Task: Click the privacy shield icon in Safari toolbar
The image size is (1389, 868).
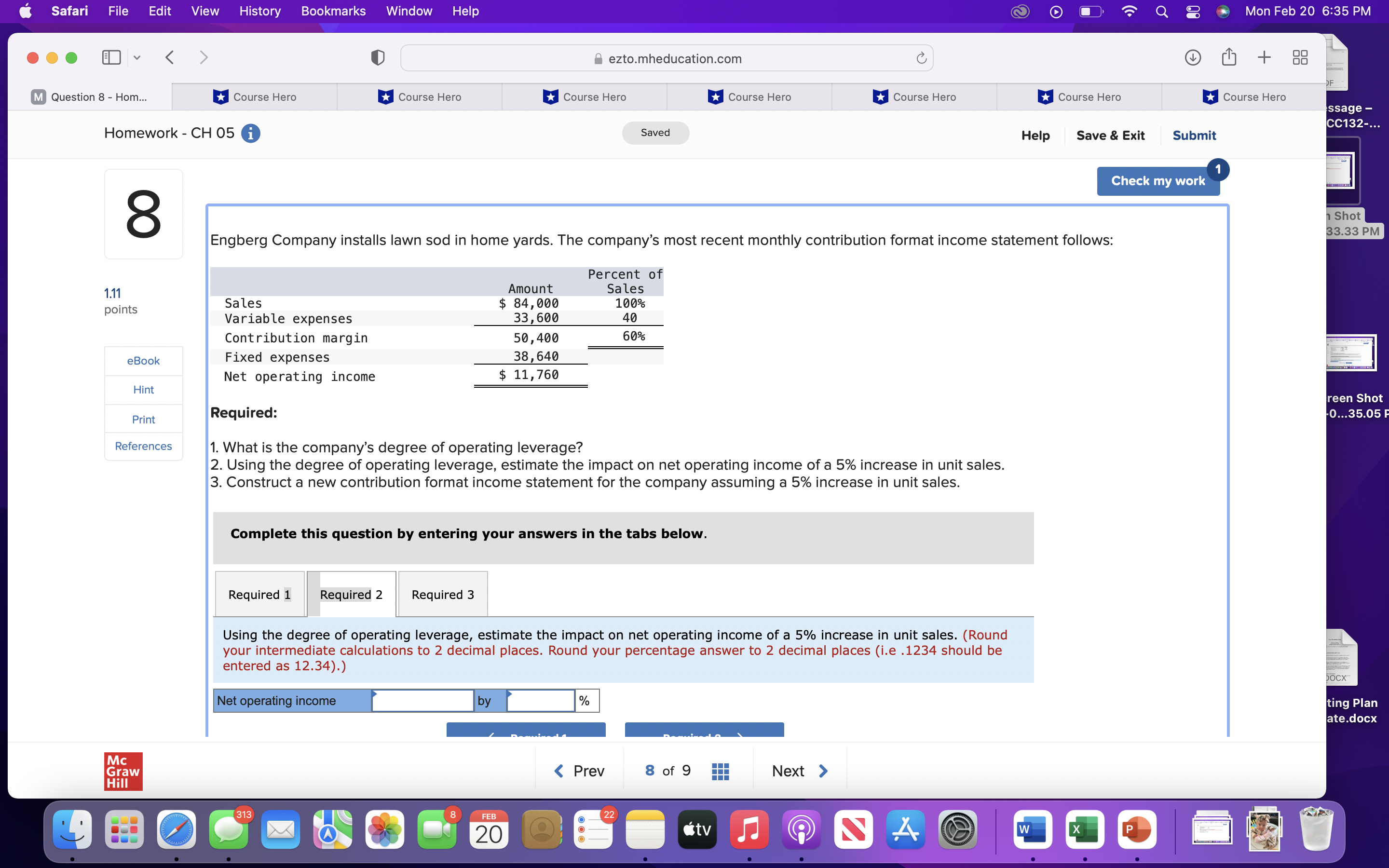Action: tap(377, 57)
